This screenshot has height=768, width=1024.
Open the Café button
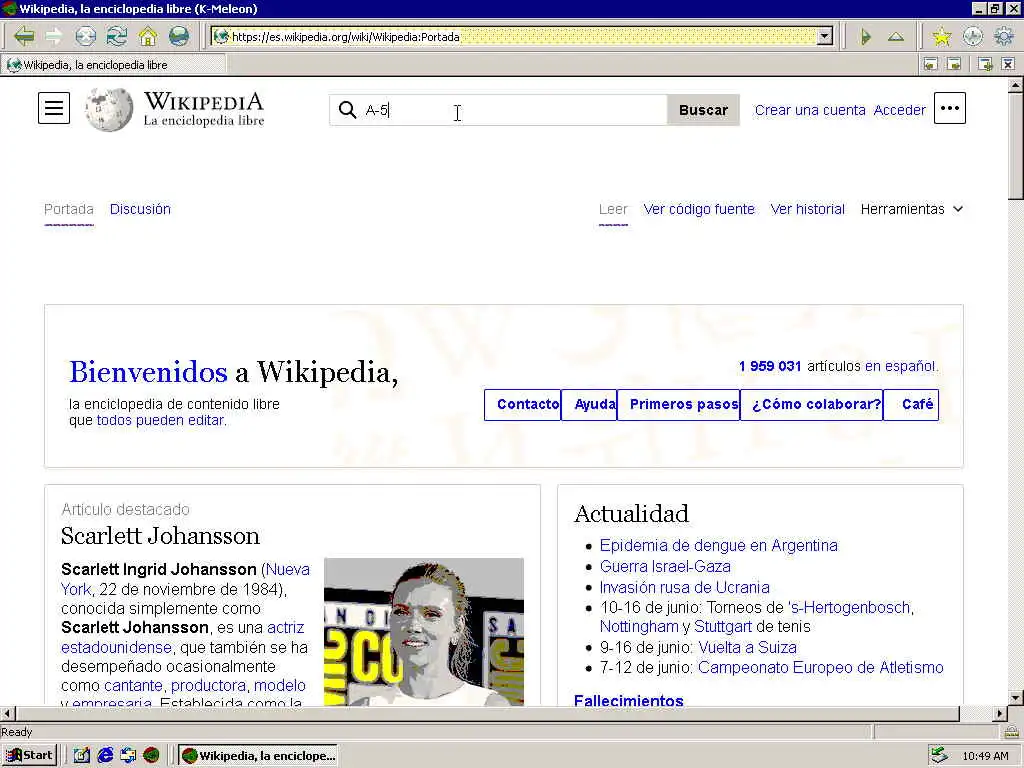point(911,404)
